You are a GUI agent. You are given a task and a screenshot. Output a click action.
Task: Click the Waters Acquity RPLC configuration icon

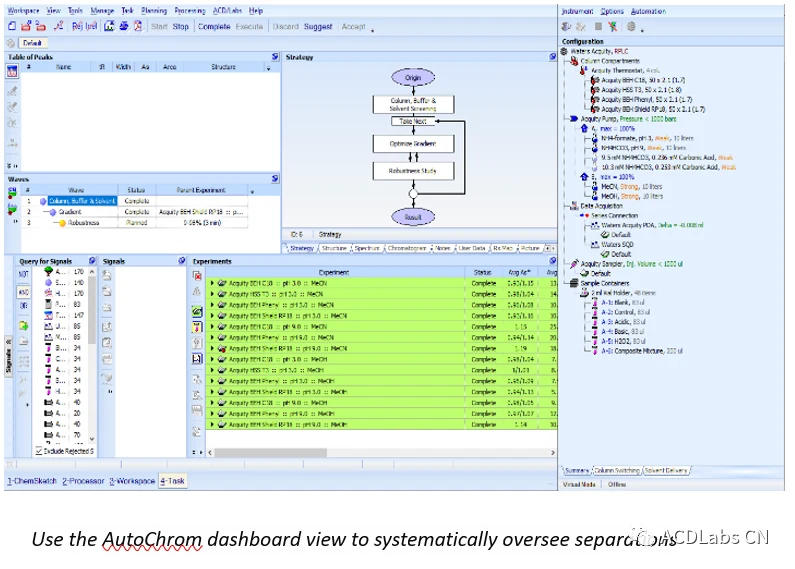[565, 51]
